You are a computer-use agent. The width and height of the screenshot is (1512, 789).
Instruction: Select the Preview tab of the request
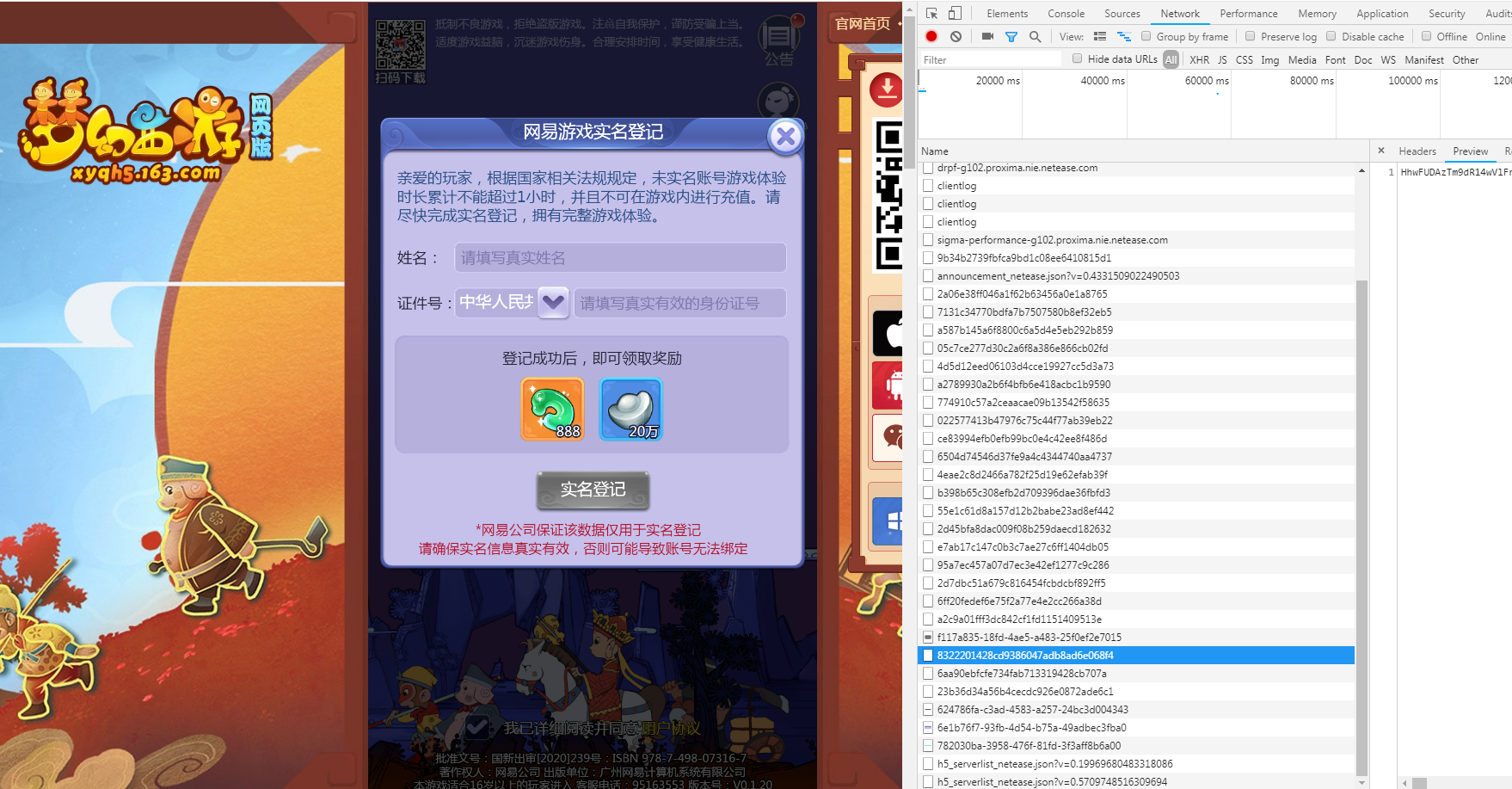click(1471, 151)
